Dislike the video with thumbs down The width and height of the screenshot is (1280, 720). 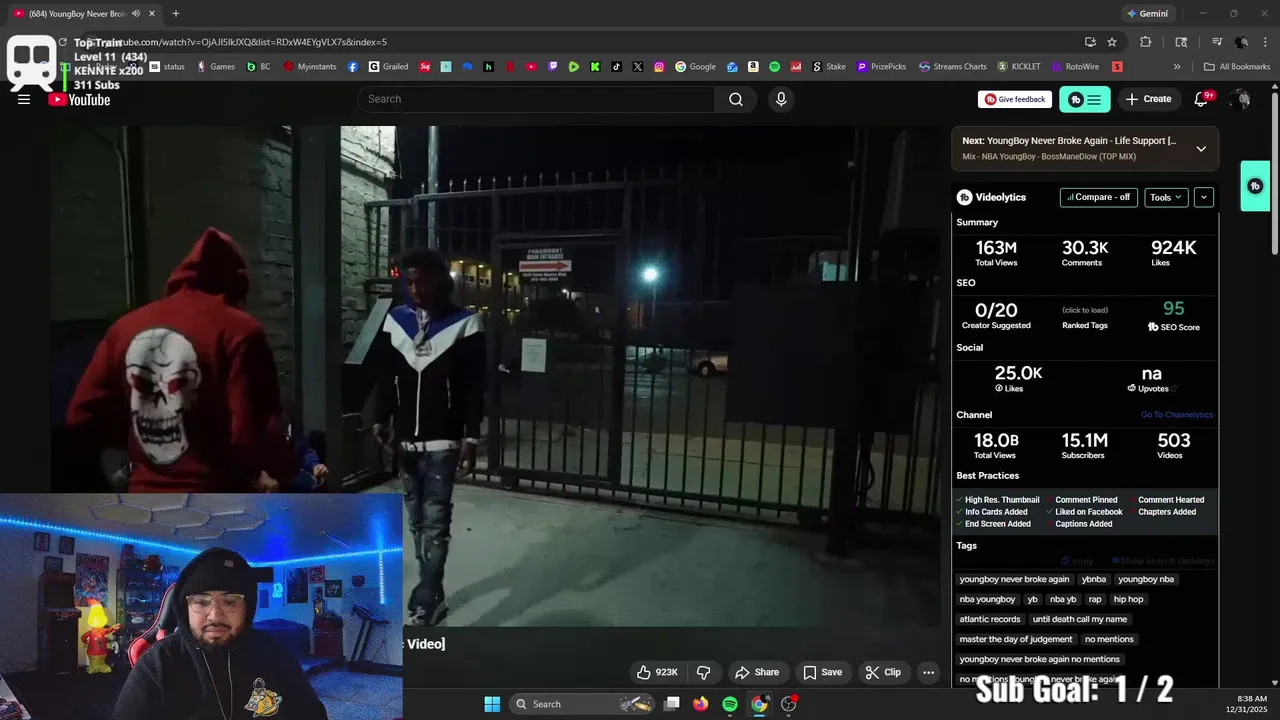click(x=704, y=672)
